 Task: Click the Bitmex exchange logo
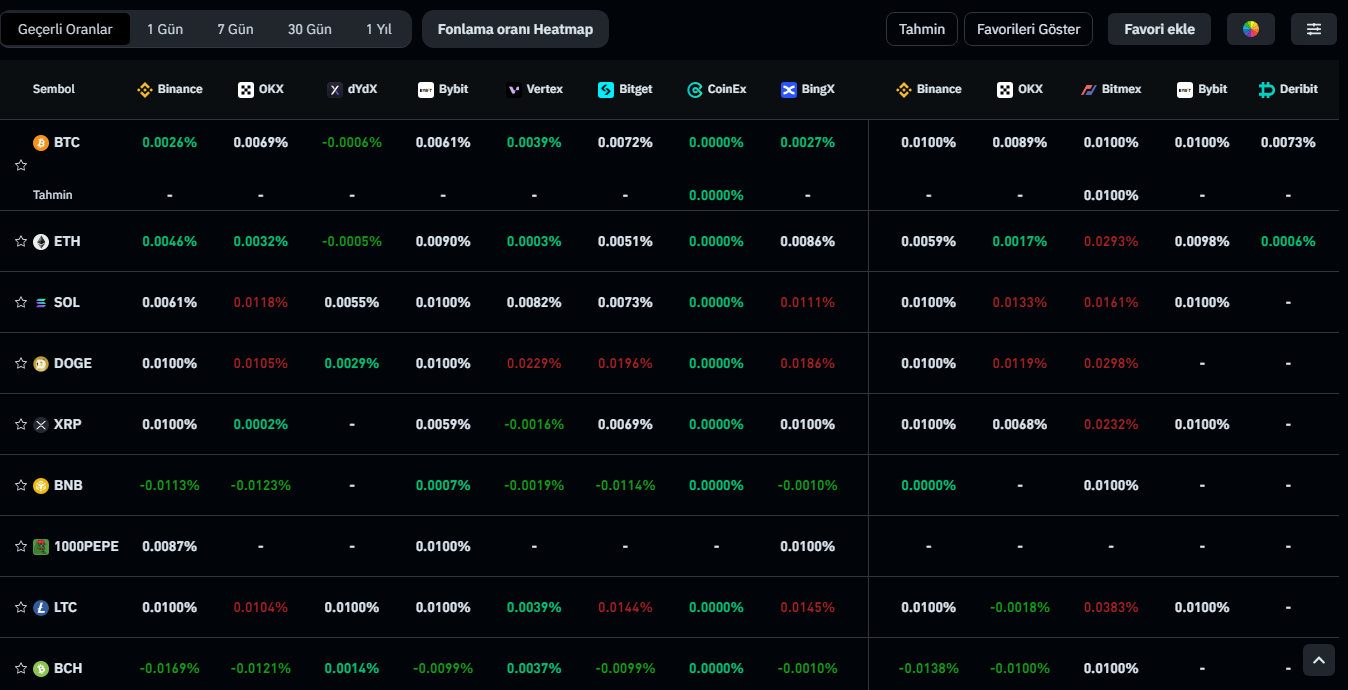1089,90
